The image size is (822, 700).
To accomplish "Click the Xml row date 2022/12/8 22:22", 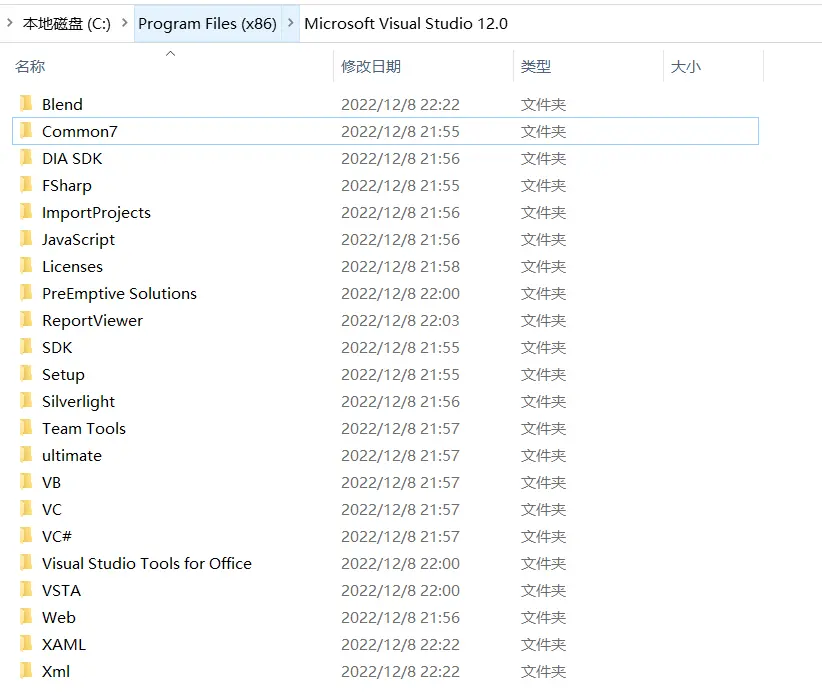I will click(x=401, y=672).
